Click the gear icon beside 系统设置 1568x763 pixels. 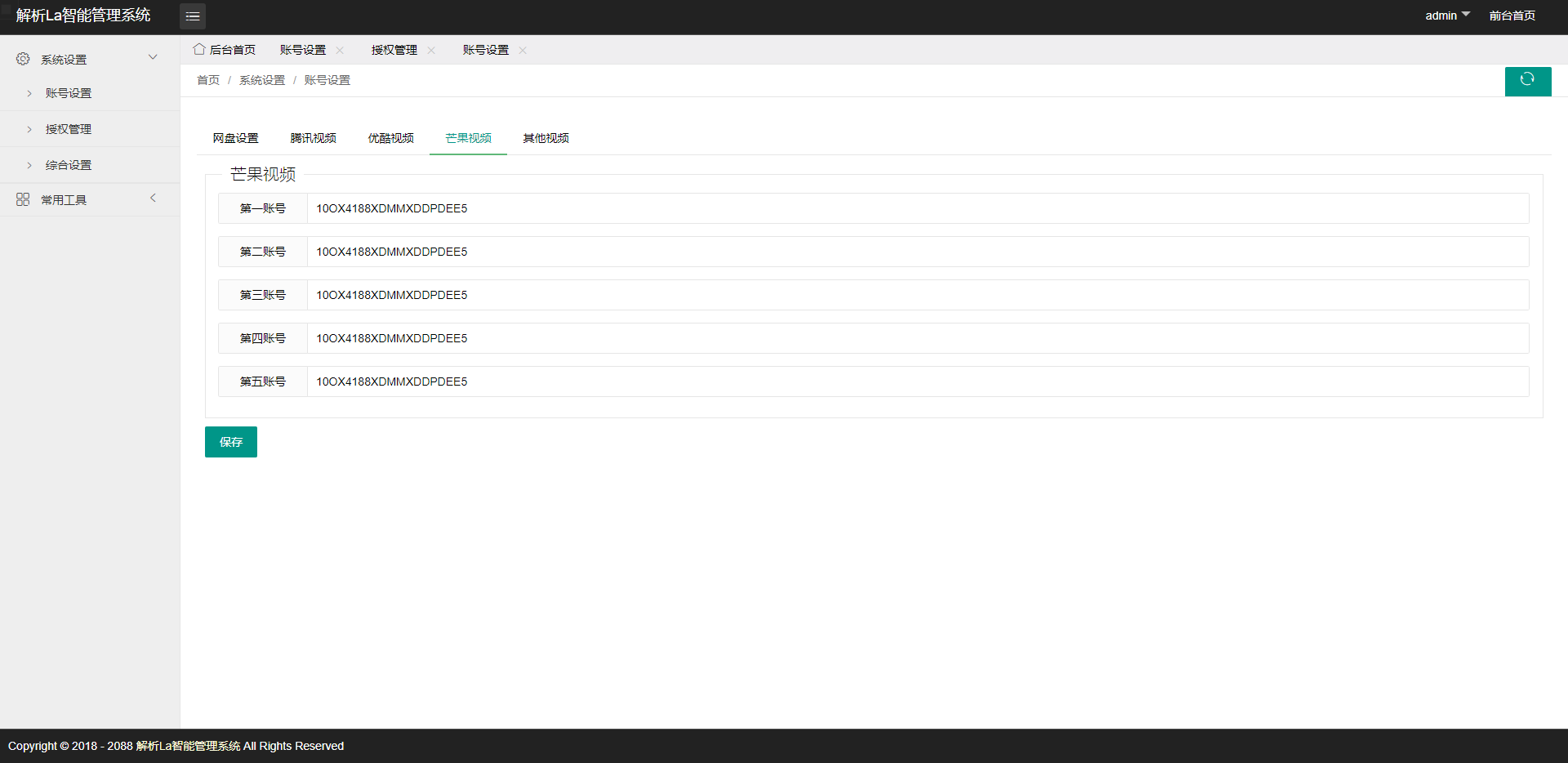point(23,59)
